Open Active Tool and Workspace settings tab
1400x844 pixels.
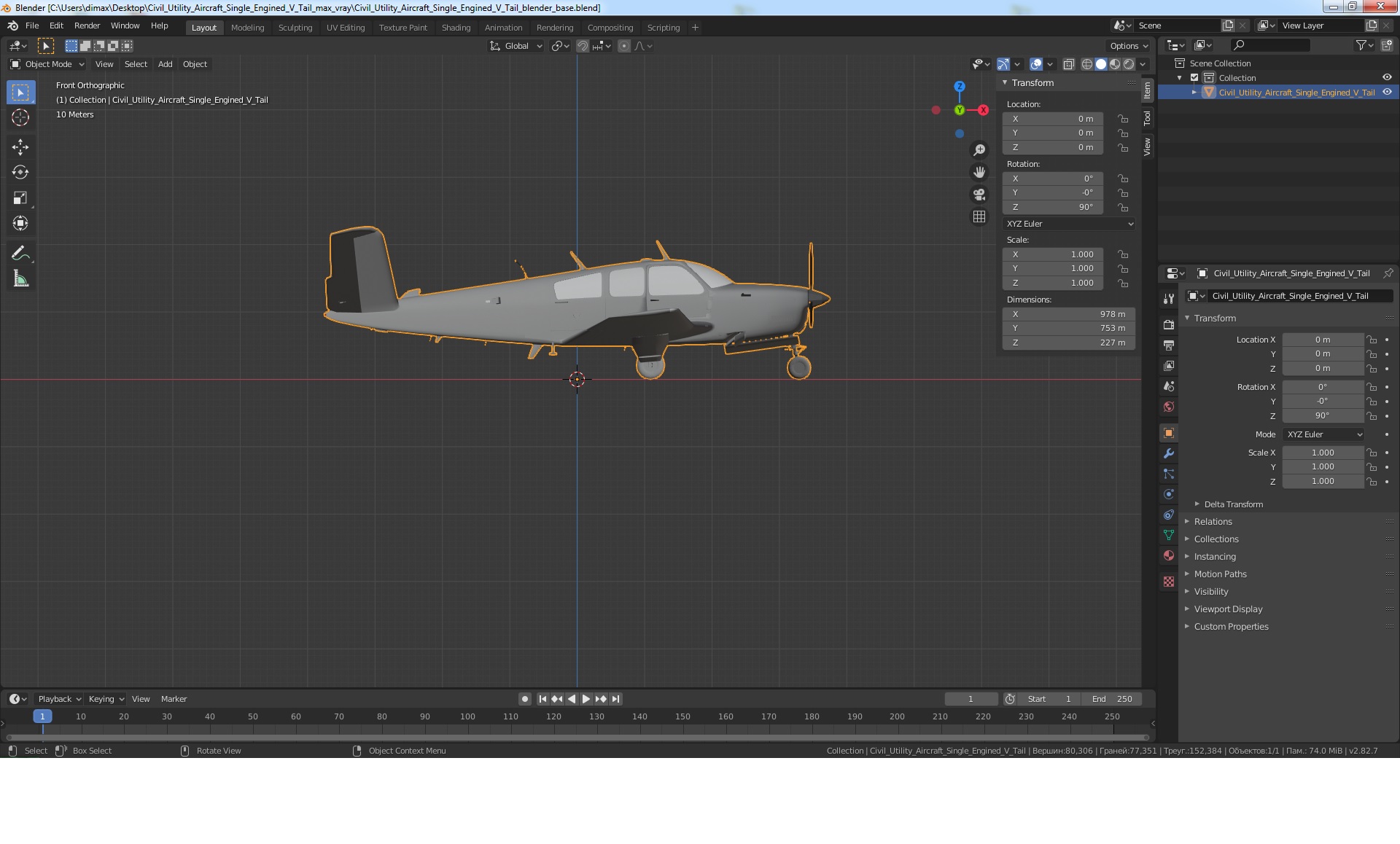coord(1169,299)
